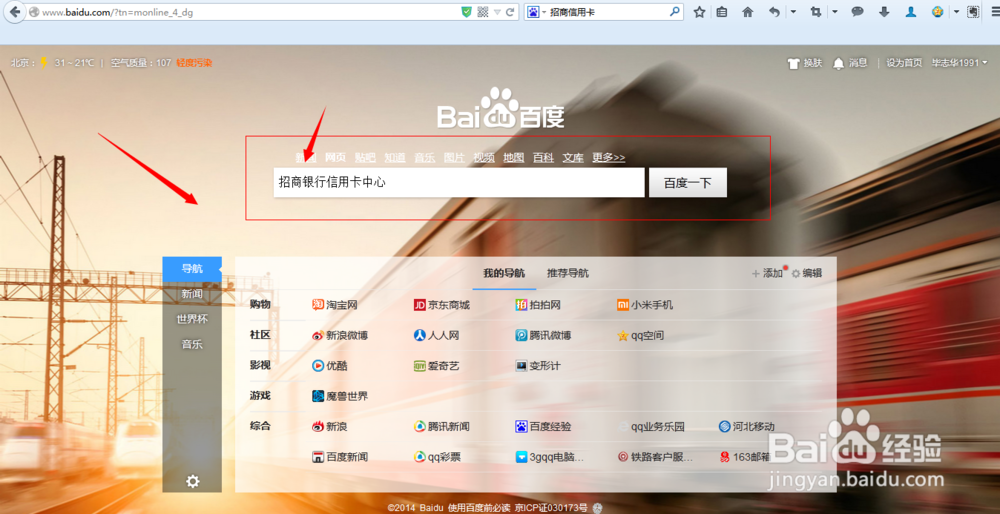The height and width of the screenshot is (514, 1000).
Task: Click the Baidu logo
Action: click(501, 108)
